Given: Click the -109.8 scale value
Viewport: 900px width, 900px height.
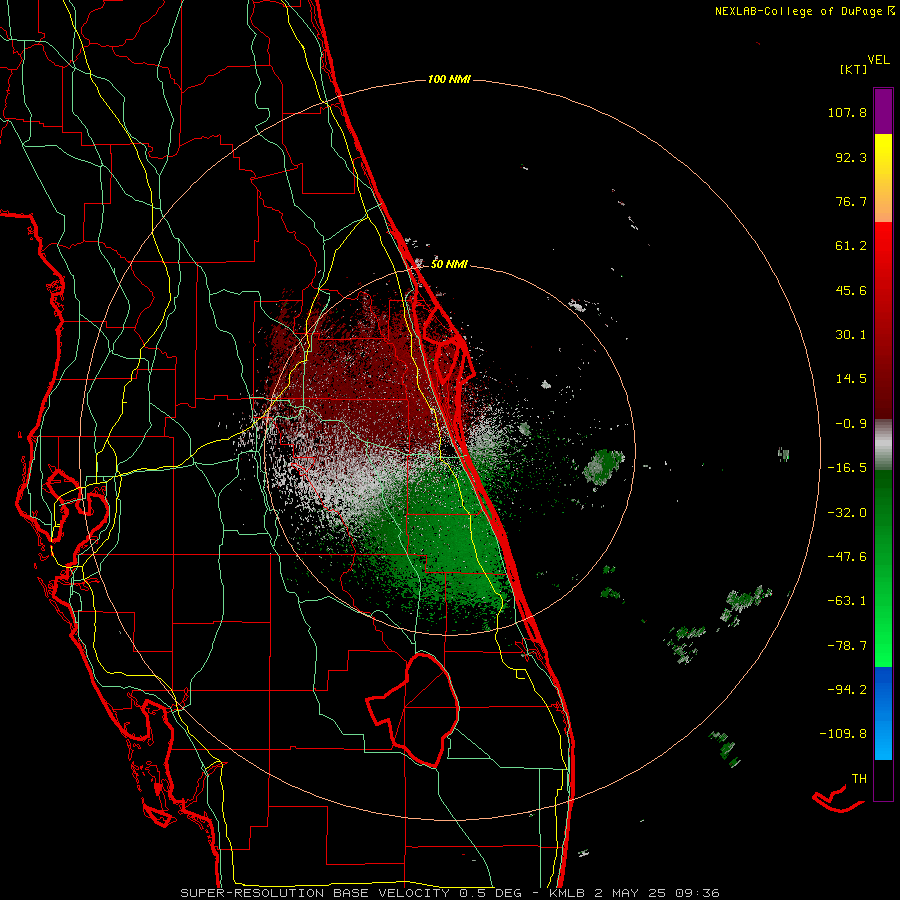Looking at the screenshot, I should (843, 734).
